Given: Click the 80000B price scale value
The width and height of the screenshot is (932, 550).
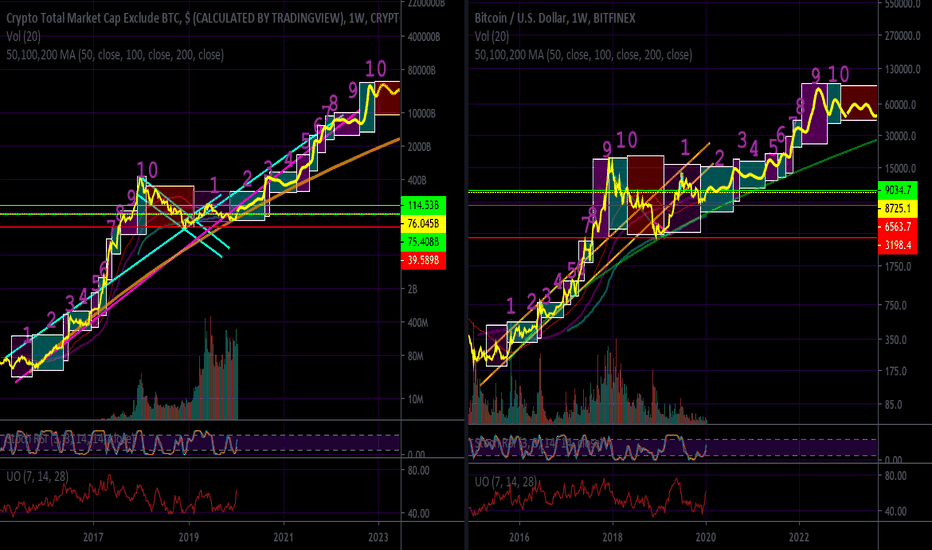Looking at the screenshot, I should [x=421, y=70].
